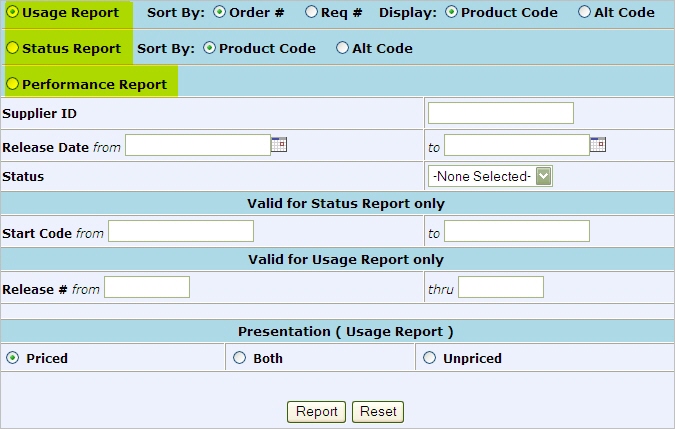Select Both presentation option
675x429 pixels.
tap(239, 358)
